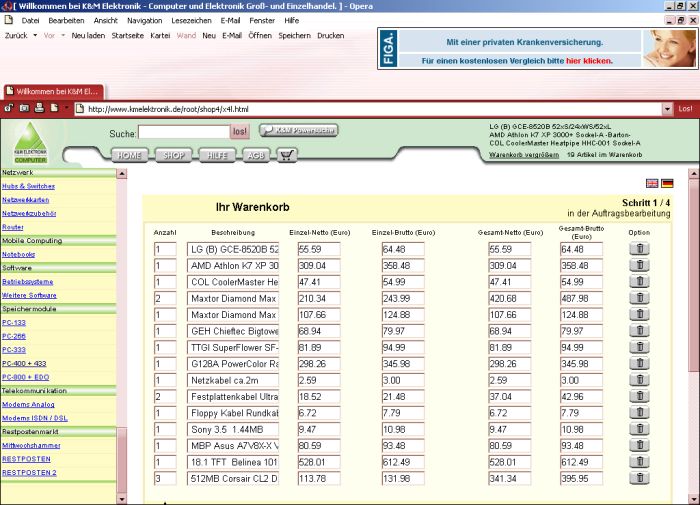
Task: Remove the 512MB Corsair CL2 item
Action: [639, 478]
